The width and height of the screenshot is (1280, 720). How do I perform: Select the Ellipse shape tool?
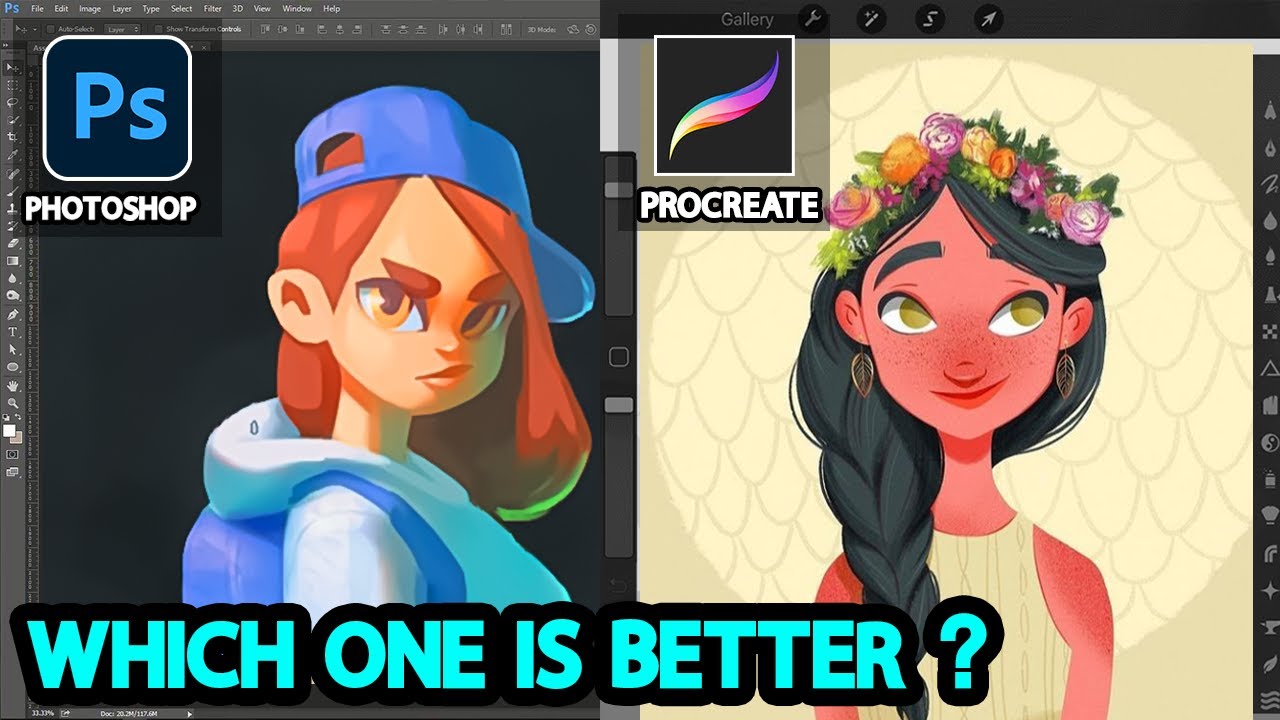[13, 367]
